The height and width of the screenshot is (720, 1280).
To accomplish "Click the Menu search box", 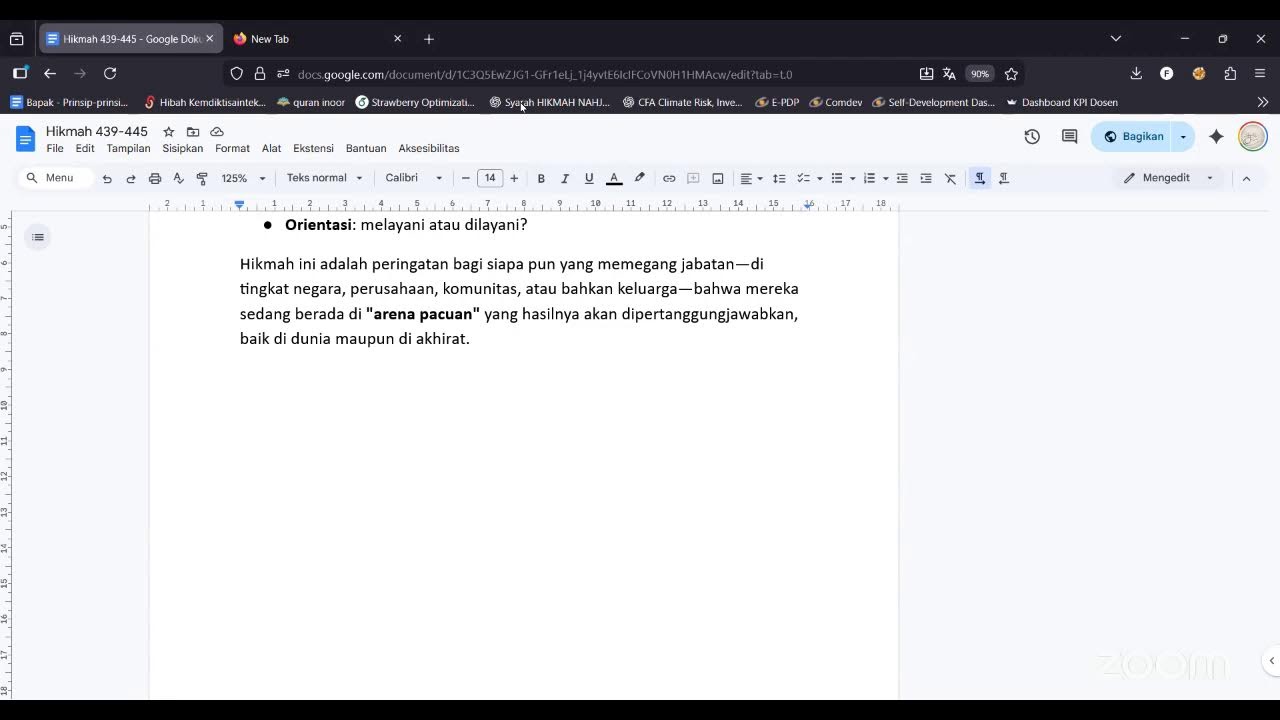I will coord(54,178).
